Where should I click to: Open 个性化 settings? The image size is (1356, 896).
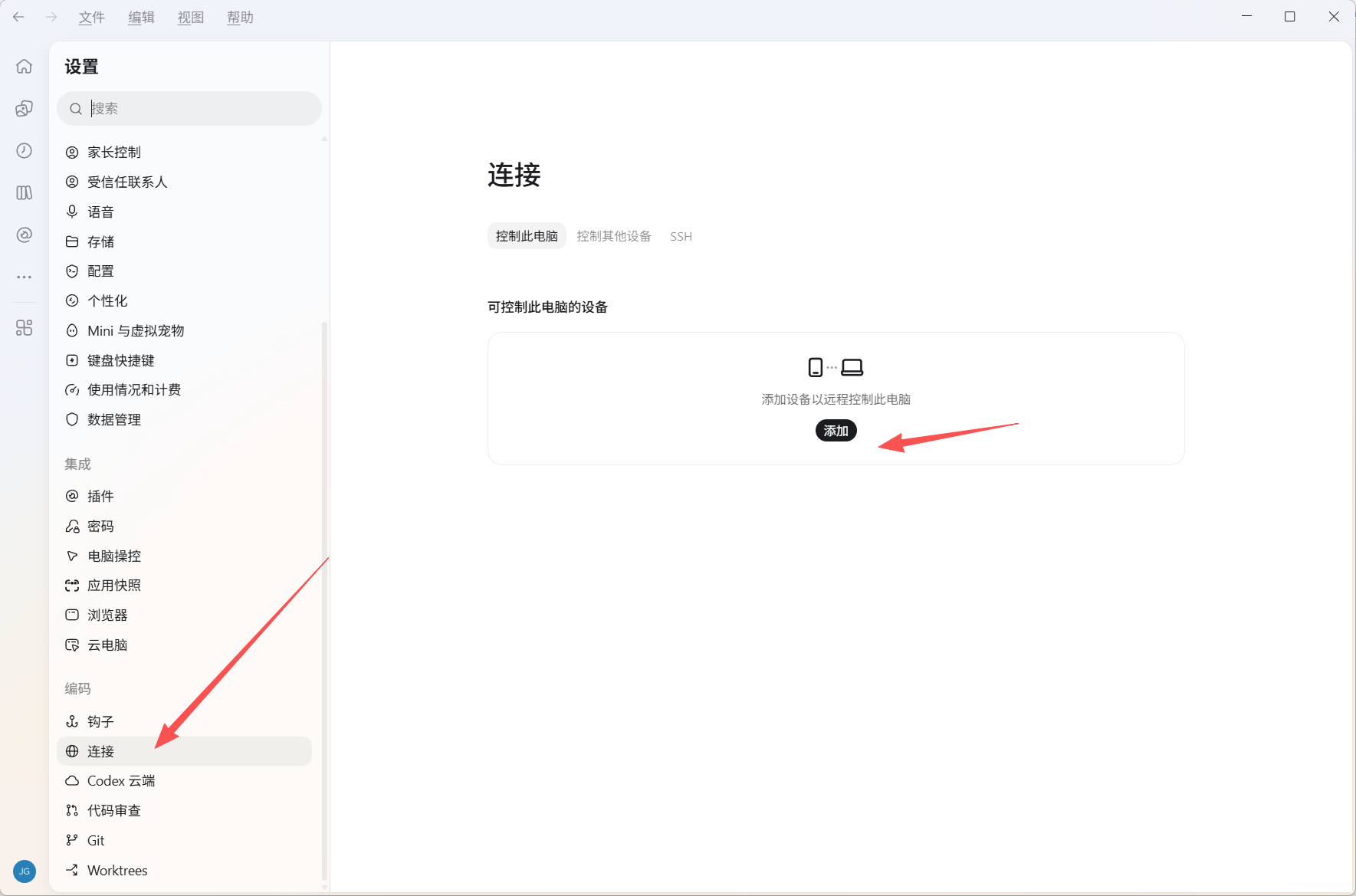(184, 300)
